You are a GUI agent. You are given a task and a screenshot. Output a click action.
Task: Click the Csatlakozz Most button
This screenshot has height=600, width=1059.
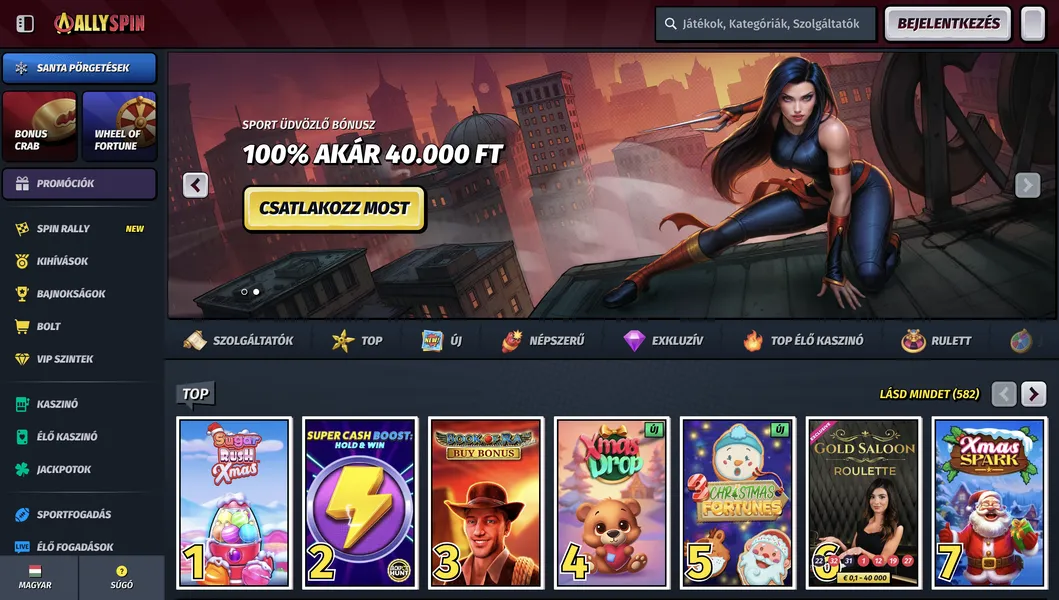coord(334,208)
